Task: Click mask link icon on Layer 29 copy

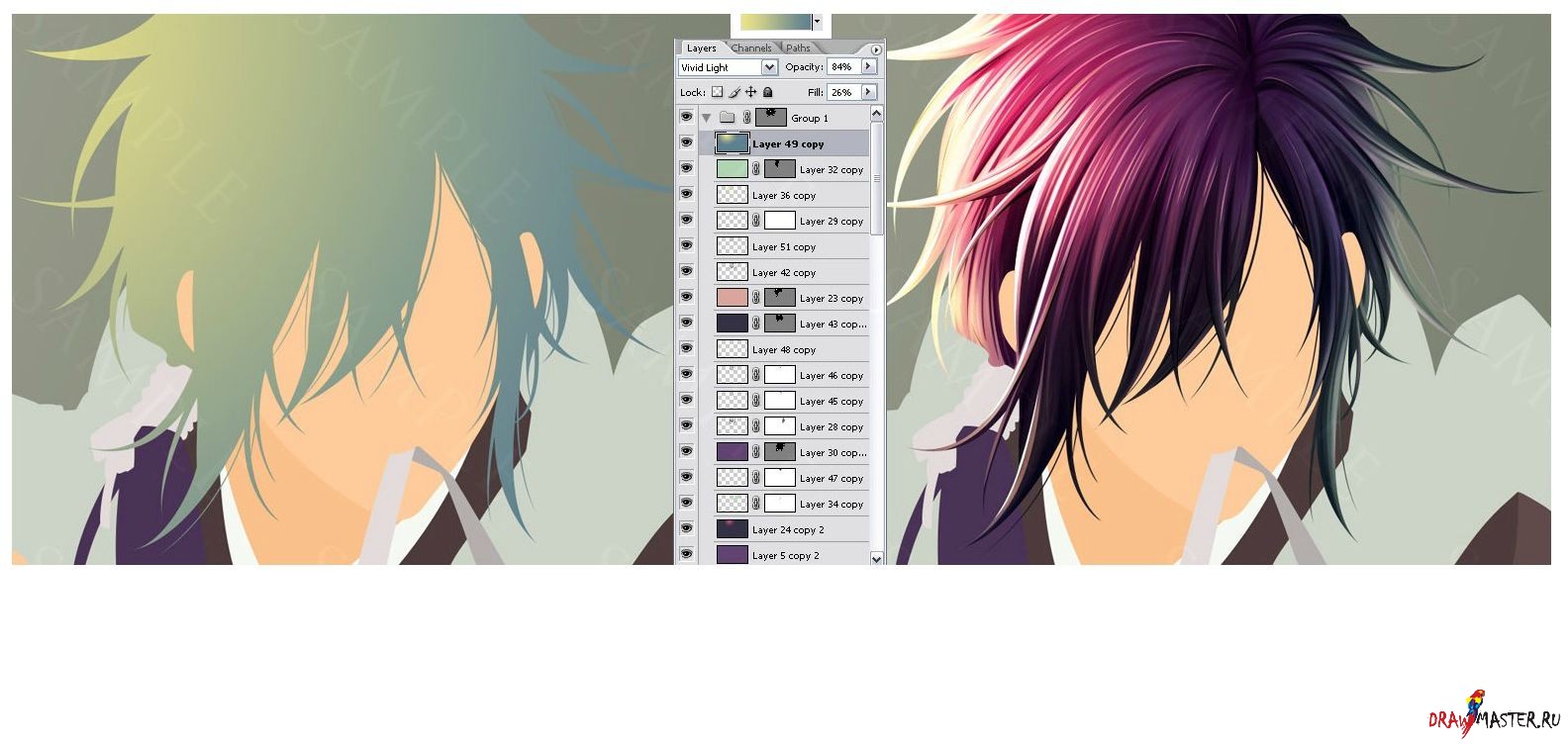Action: pyautogui.click(x=756, y=221)
